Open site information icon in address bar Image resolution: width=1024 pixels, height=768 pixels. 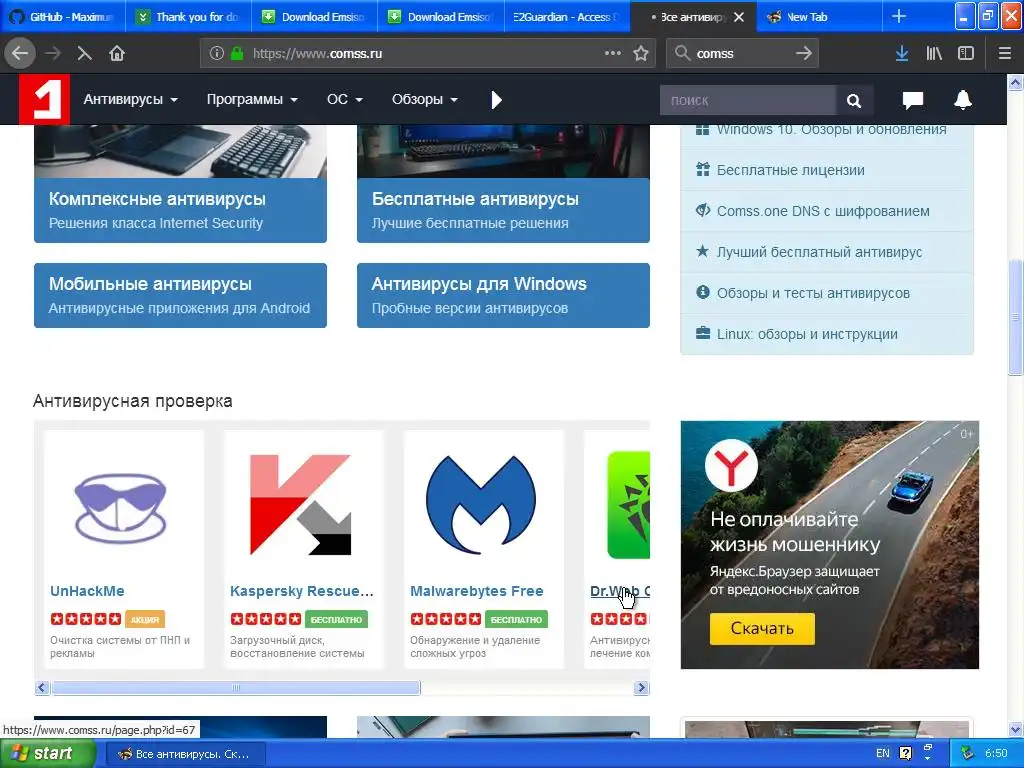(x=217, y=54)
